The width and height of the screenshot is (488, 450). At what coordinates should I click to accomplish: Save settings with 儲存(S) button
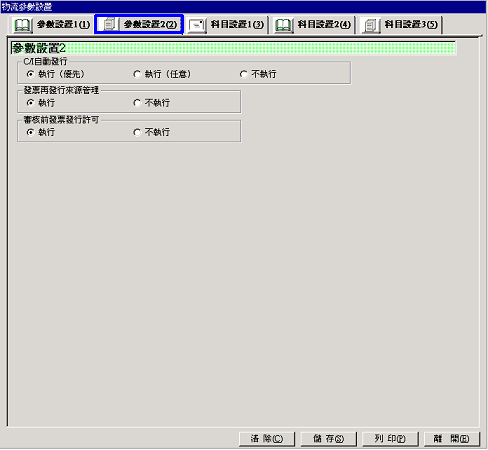click(328, 439)
